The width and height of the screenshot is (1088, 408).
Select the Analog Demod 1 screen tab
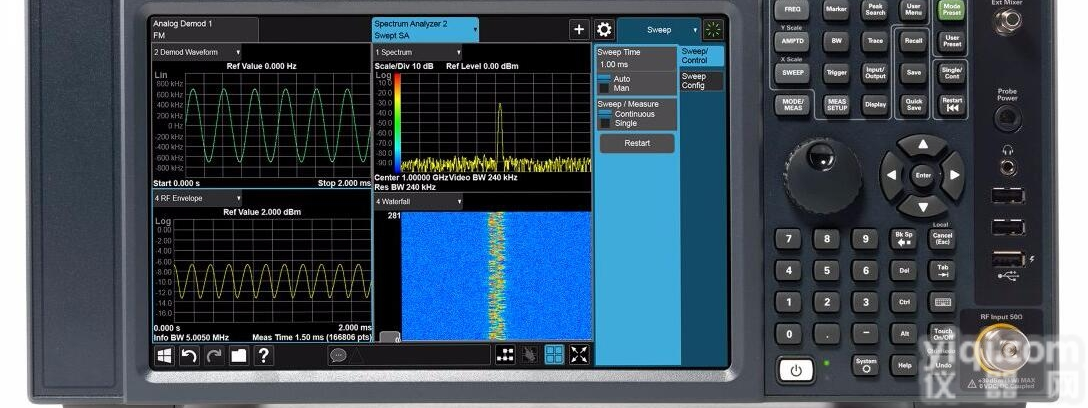pos(204,29)
